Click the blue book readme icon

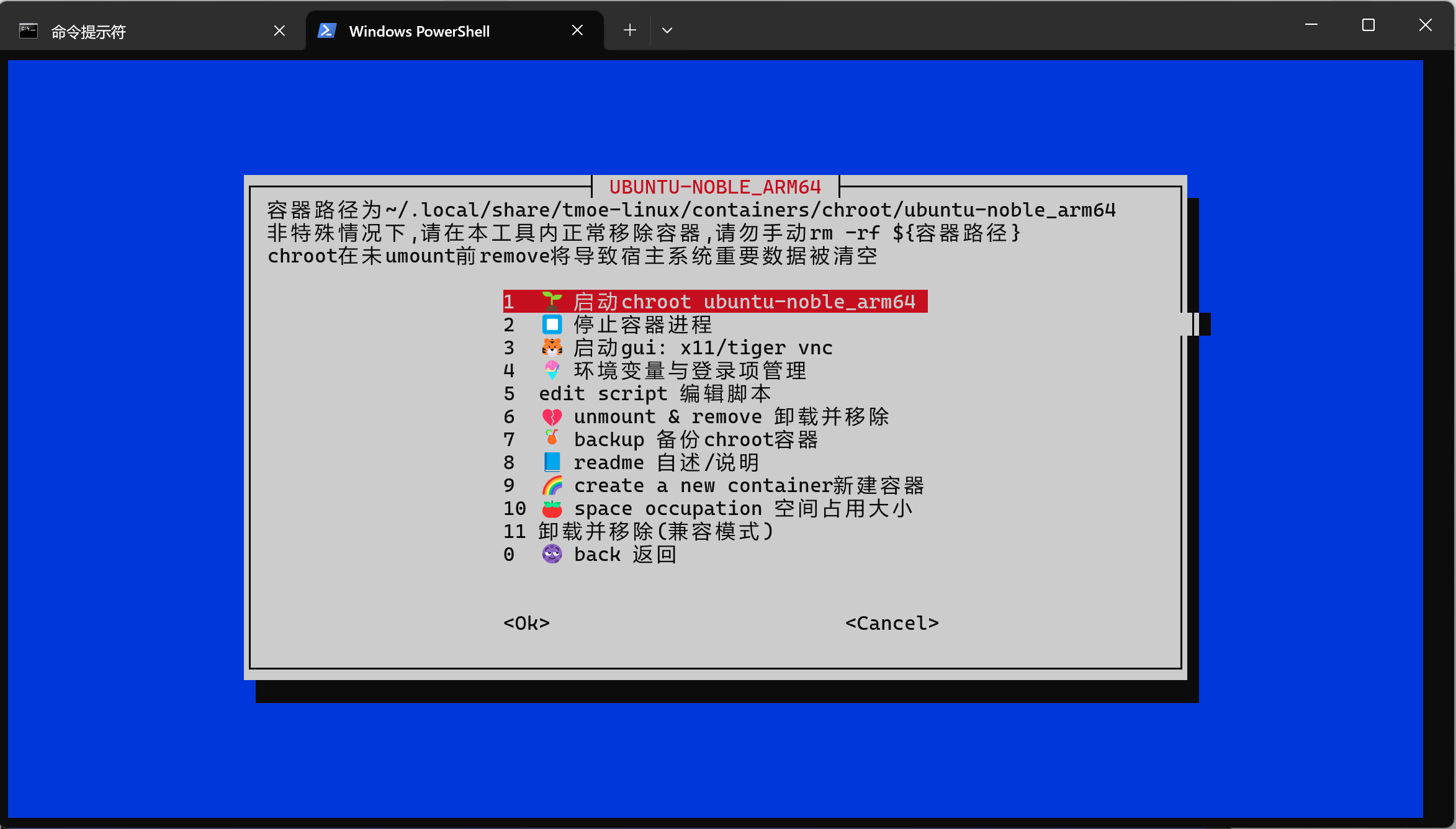coord(552,462)
